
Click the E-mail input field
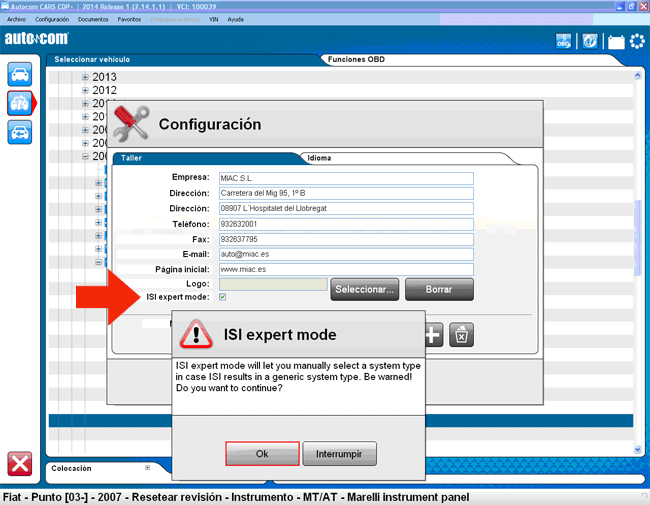pos(346,254)
